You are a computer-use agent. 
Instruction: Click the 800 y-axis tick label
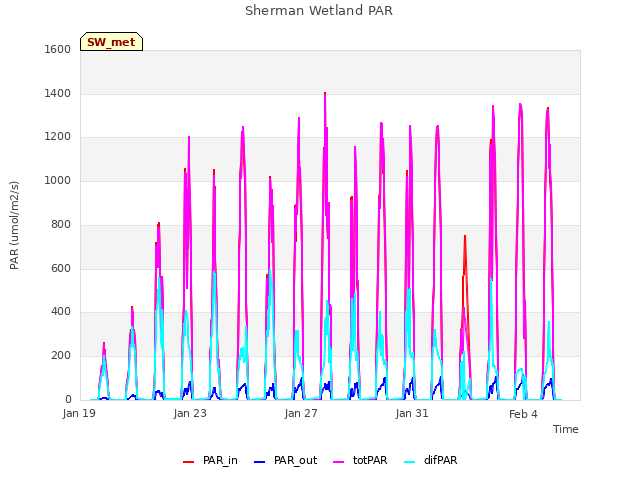pos(61,224)
